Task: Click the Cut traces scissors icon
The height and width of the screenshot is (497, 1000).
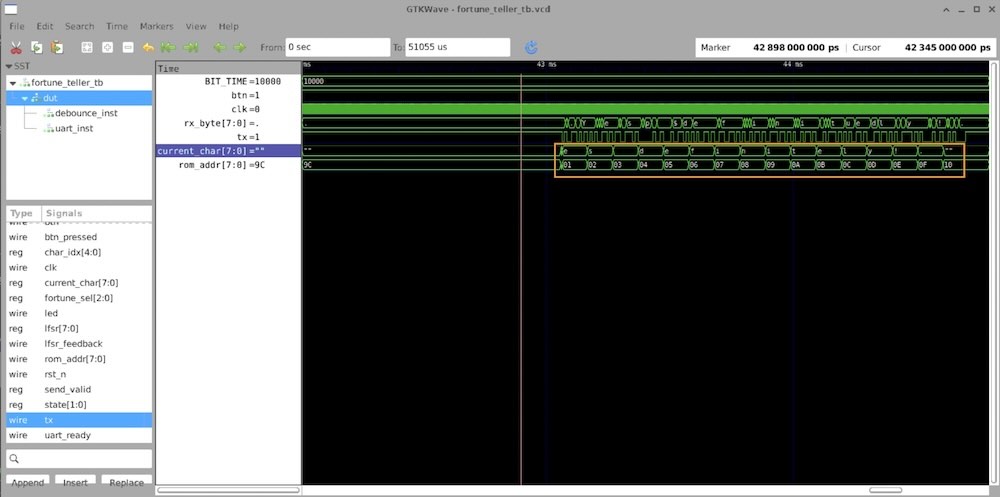Action: [x=16, y=47]
